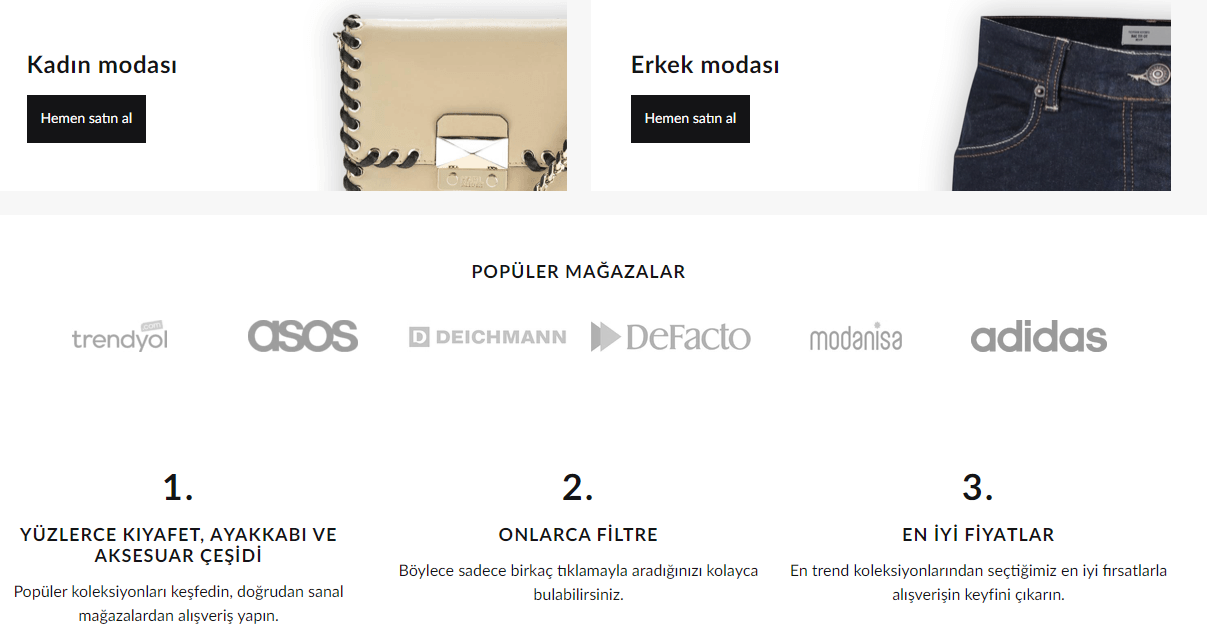
Task: Visit the DeFacto store logo
Action: point(670,337)
